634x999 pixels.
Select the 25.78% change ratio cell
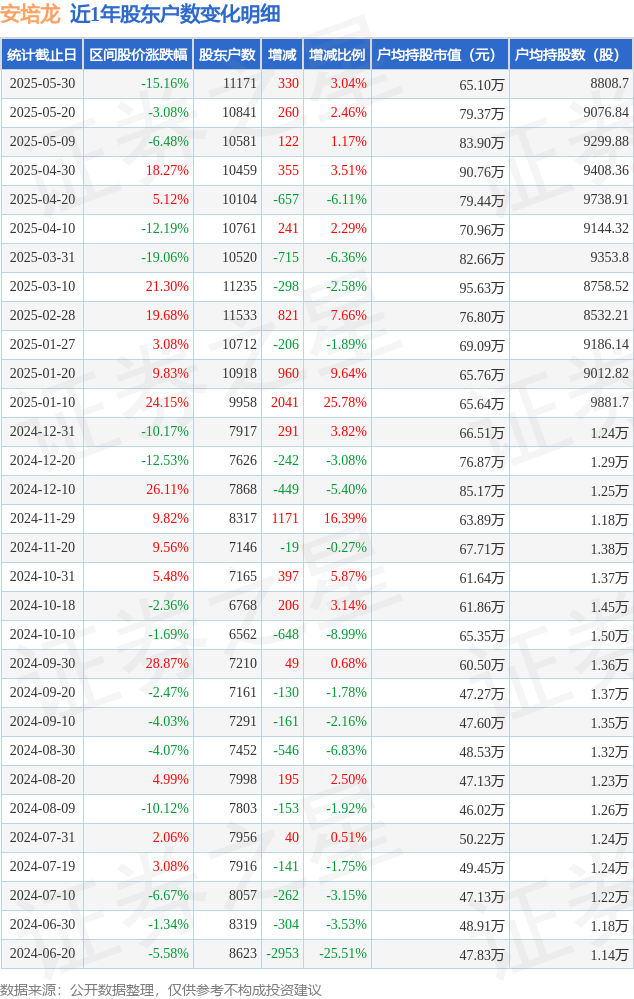point(337,403)
